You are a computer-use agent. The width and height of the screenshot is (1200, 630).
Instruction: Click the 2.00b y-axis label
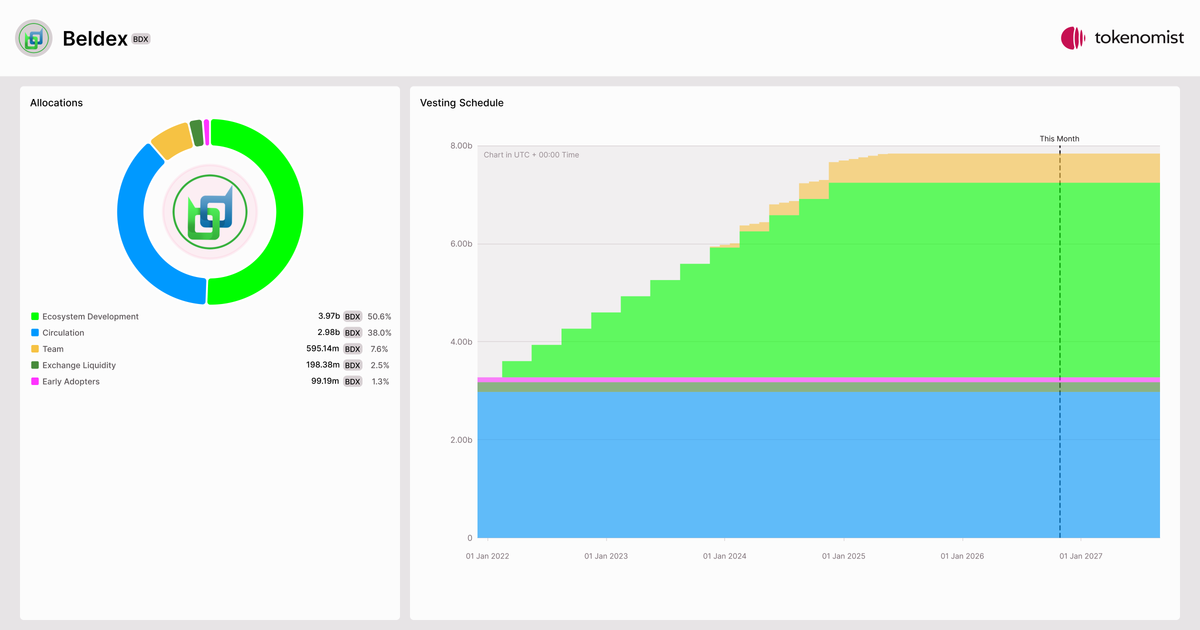click(x=460, y=440)
